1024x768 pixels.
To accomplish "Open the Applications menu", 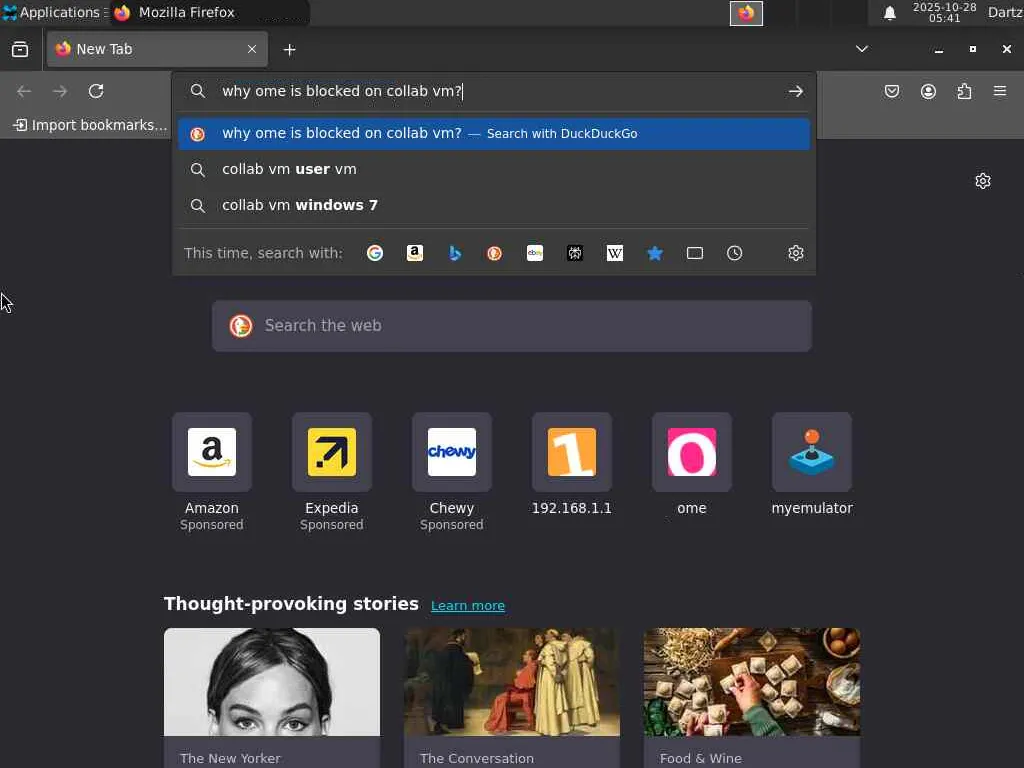I will 54,12.
